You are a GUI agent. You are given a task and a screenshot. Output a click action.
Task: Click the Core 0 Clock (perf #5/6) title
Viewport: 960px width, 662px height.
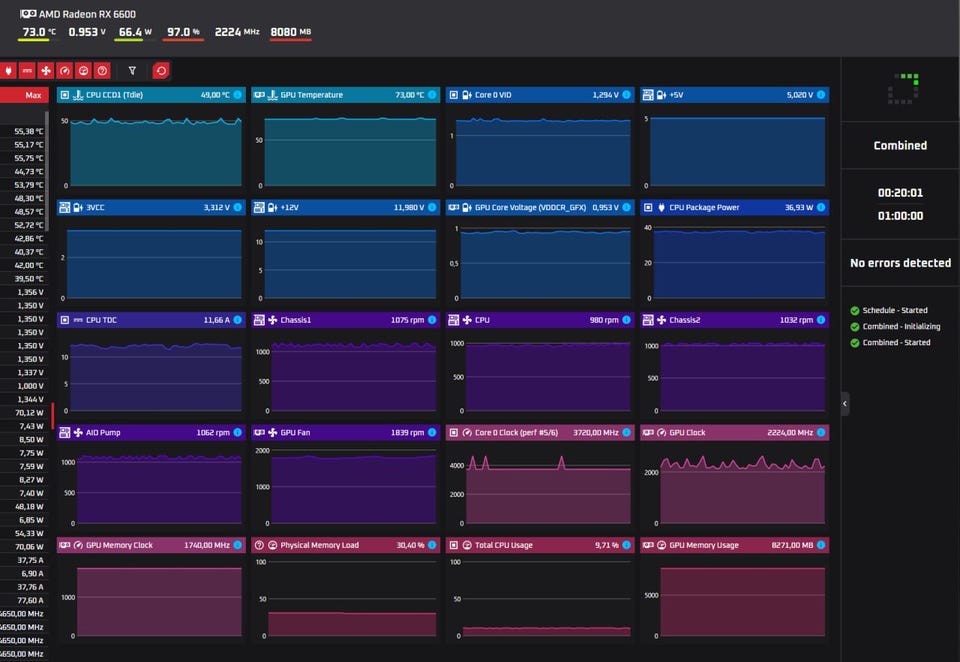point(516,432)
